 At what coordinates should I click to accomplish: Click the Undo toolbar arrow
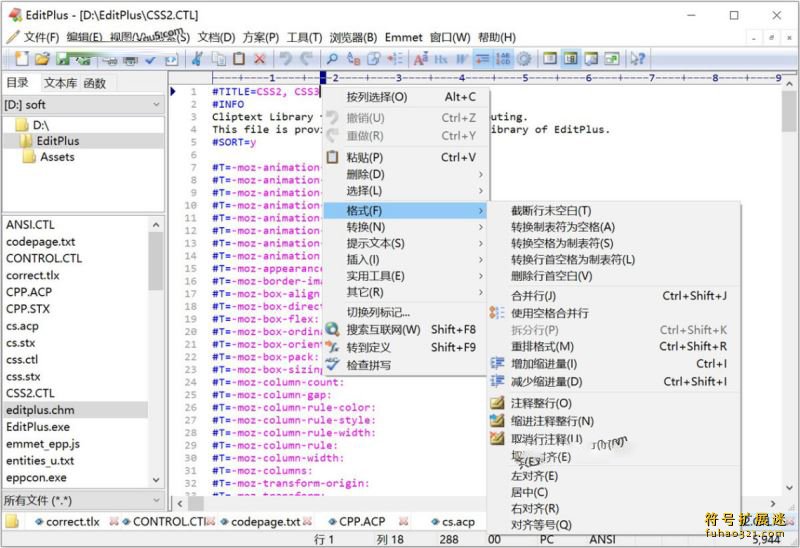286,59
